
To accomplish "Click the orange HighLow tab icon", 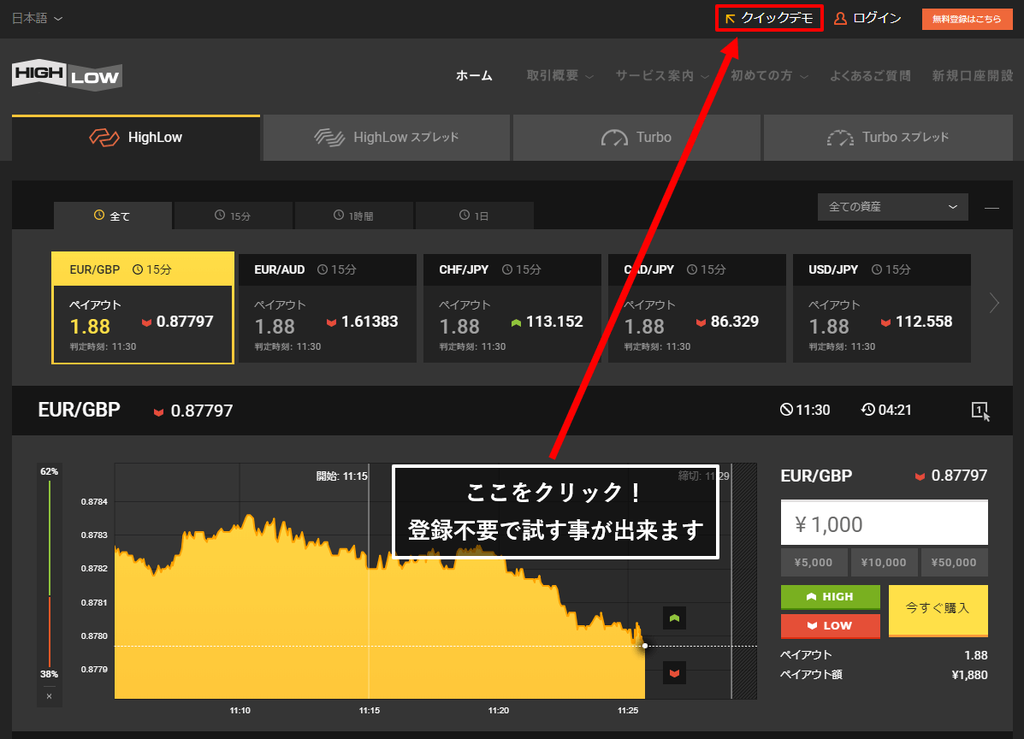I will [x=104, y=138].
